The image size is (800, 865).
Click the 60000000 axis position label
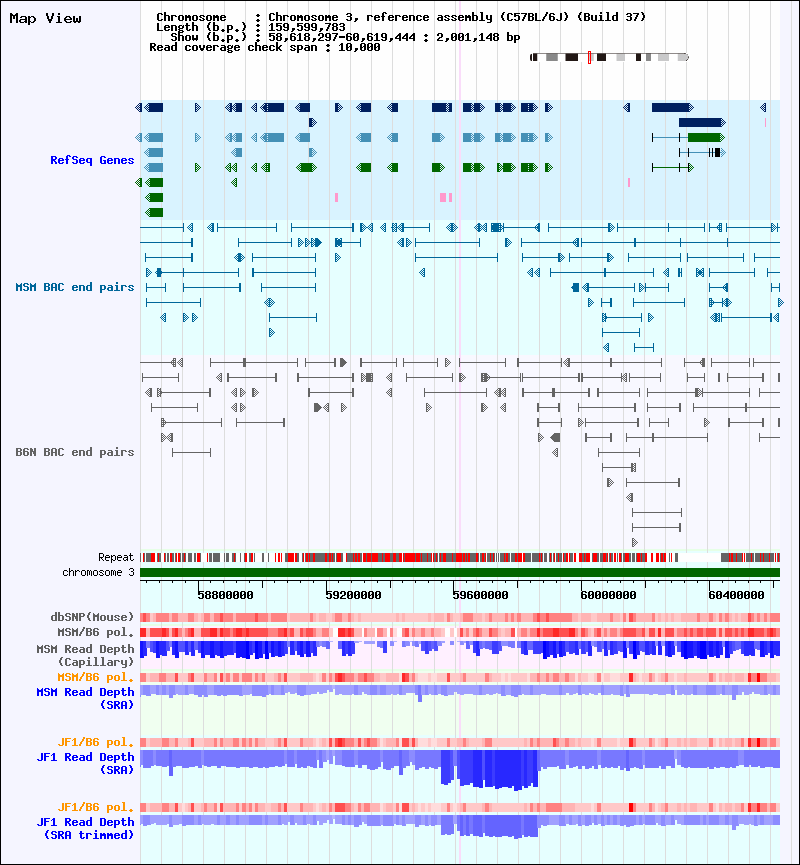pos(609,595)
